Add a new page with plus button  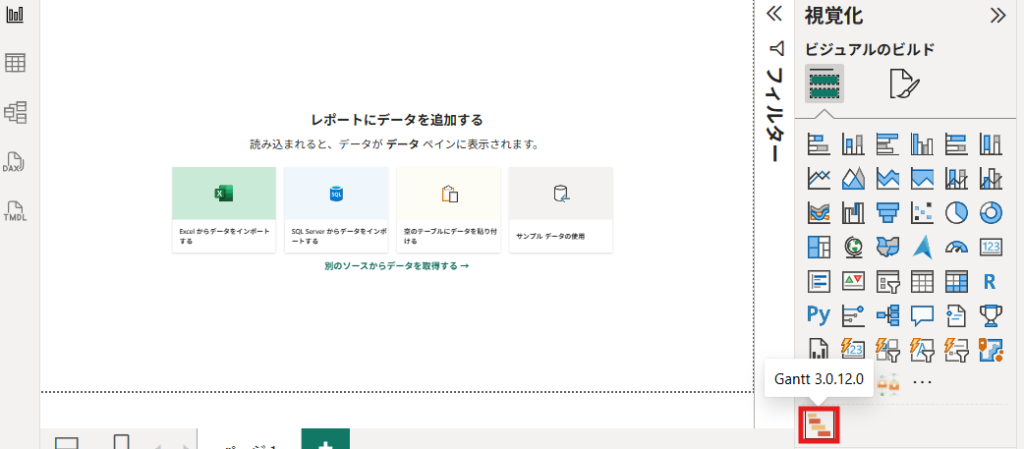point(325,441)
